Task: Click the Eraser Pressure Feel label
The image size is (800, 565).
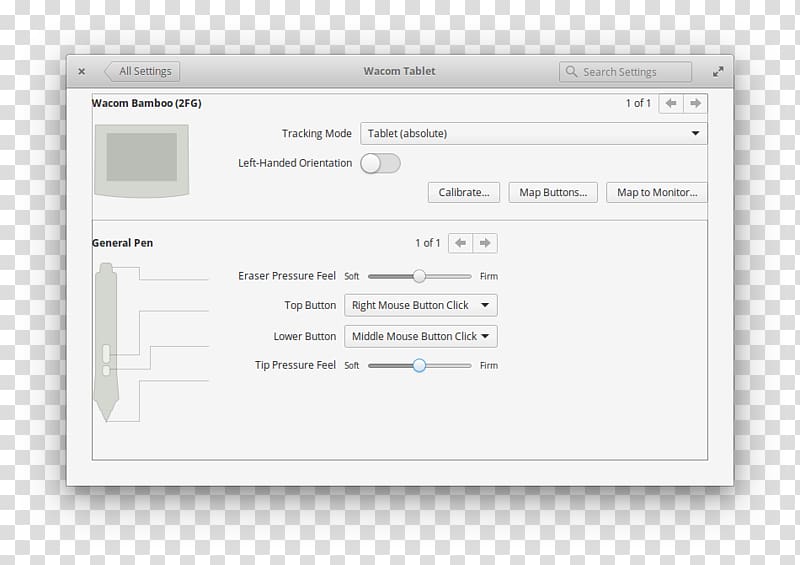Action: (x=287, y=276)
